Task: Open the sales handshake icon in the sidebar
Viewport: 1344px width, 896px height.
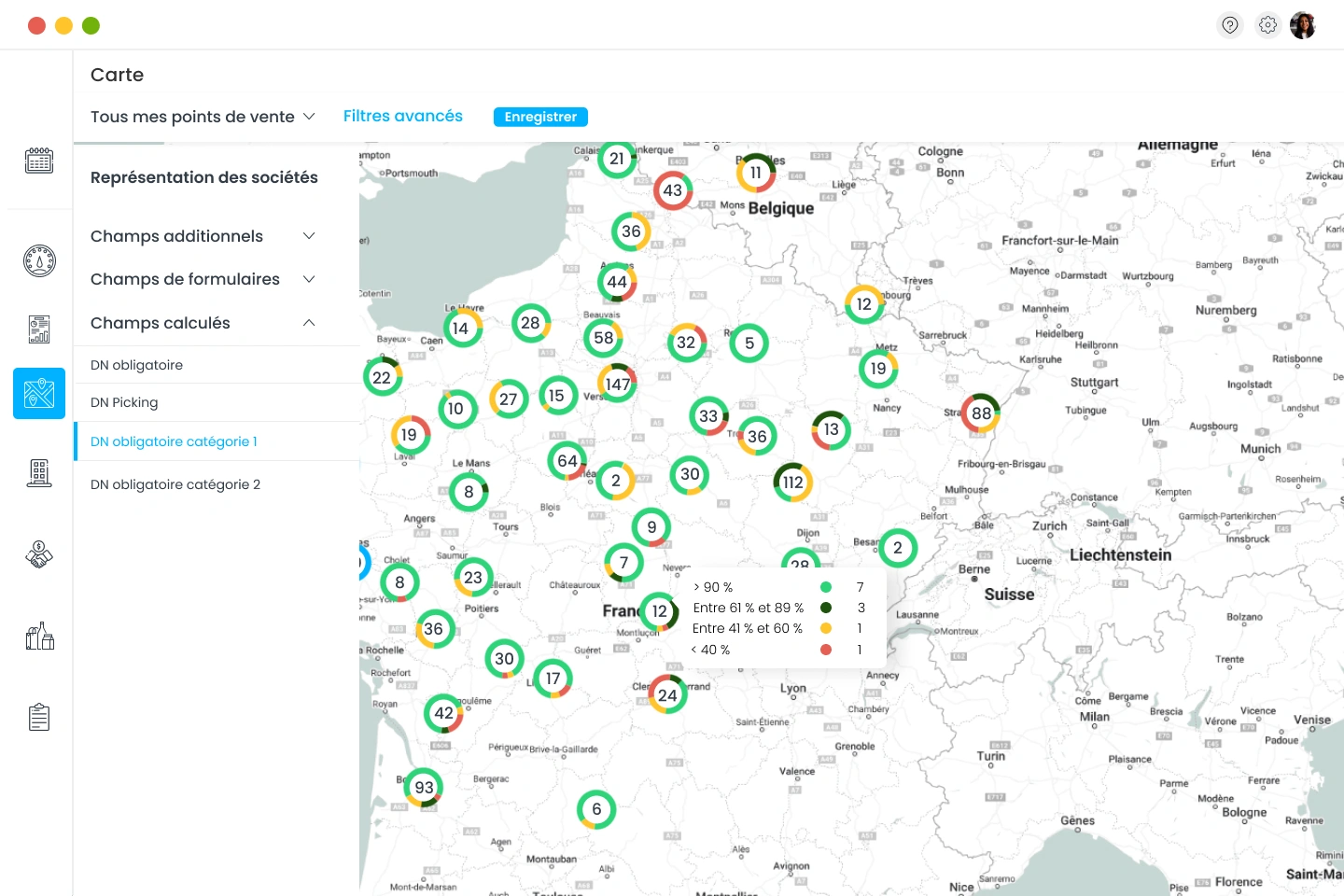Action: (38, 554)
